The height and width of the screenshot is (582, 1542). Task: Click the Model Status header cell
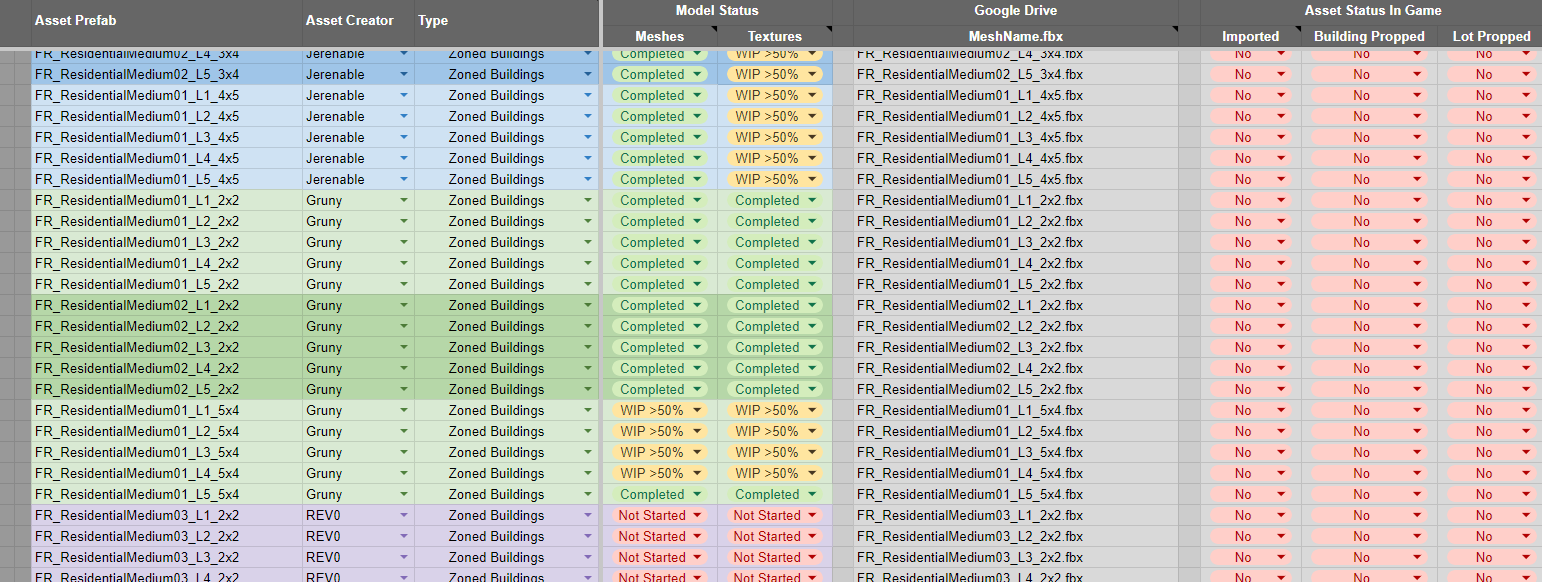click(716, 11)
